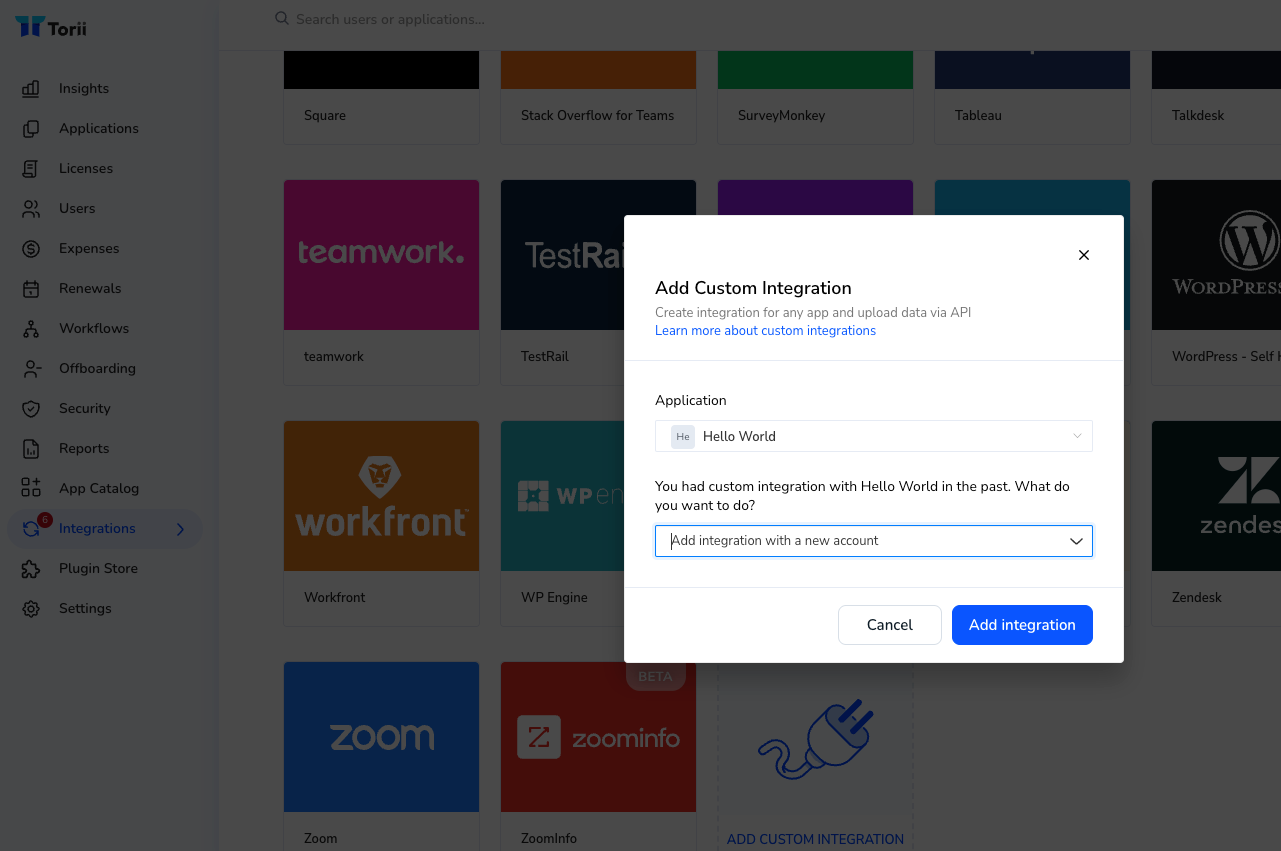Expand the Integrations sidebar chevron

180,529
